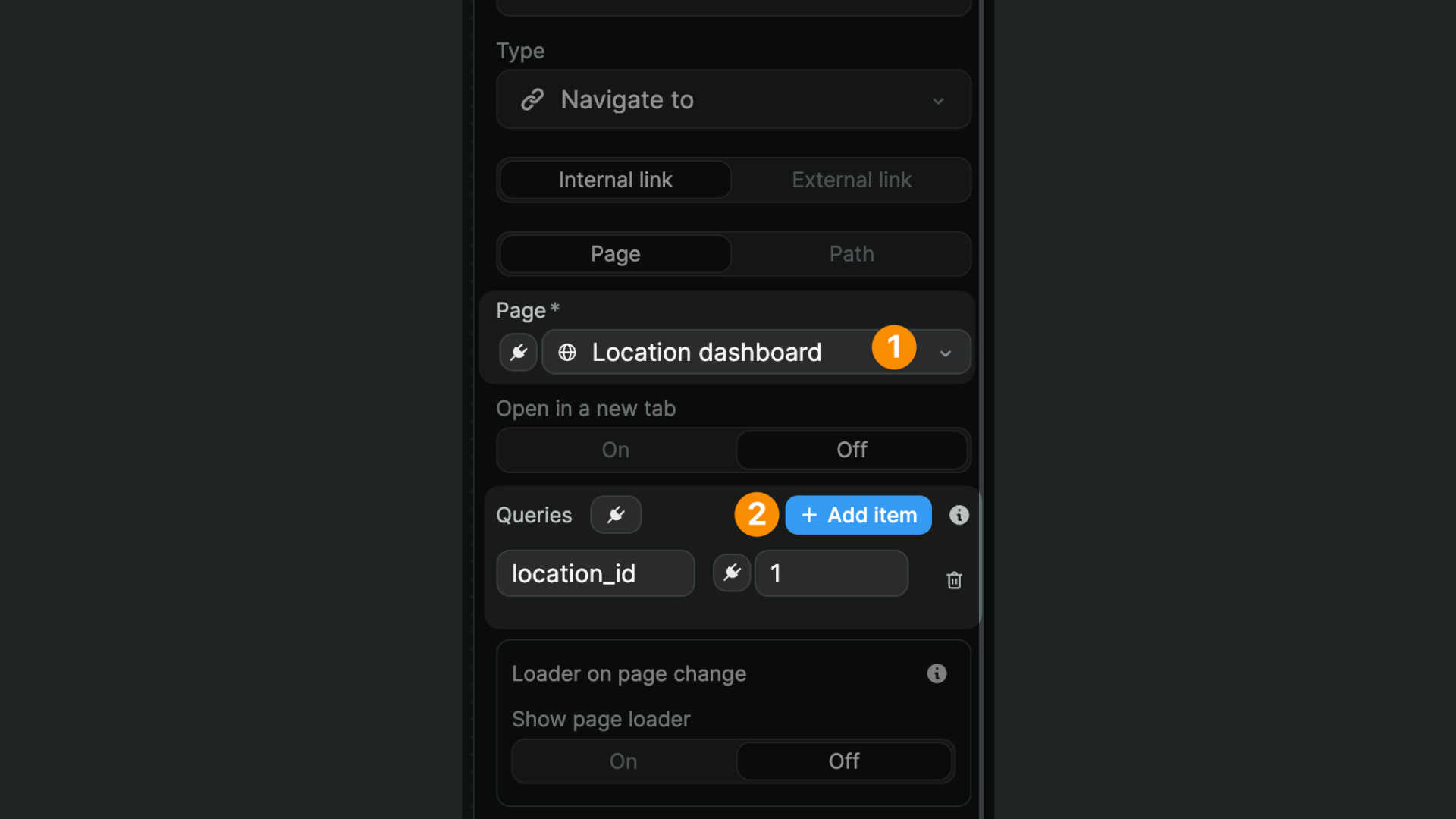Open the Navigate to type dropdown
This screenshot has height=819, width=1456.
pos(733,99)
